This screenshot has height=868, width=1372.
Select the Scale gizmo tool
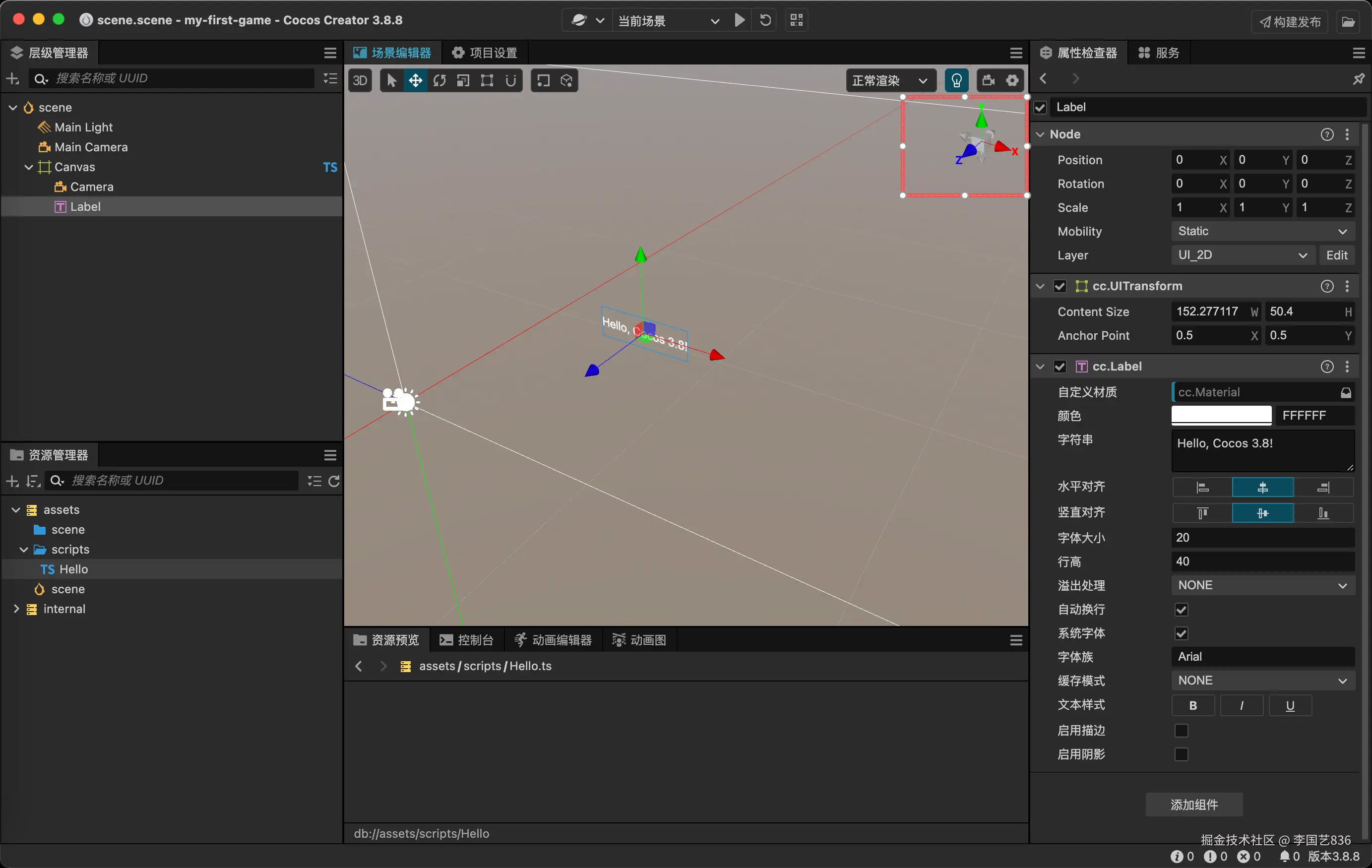click(x=463, y=80)
